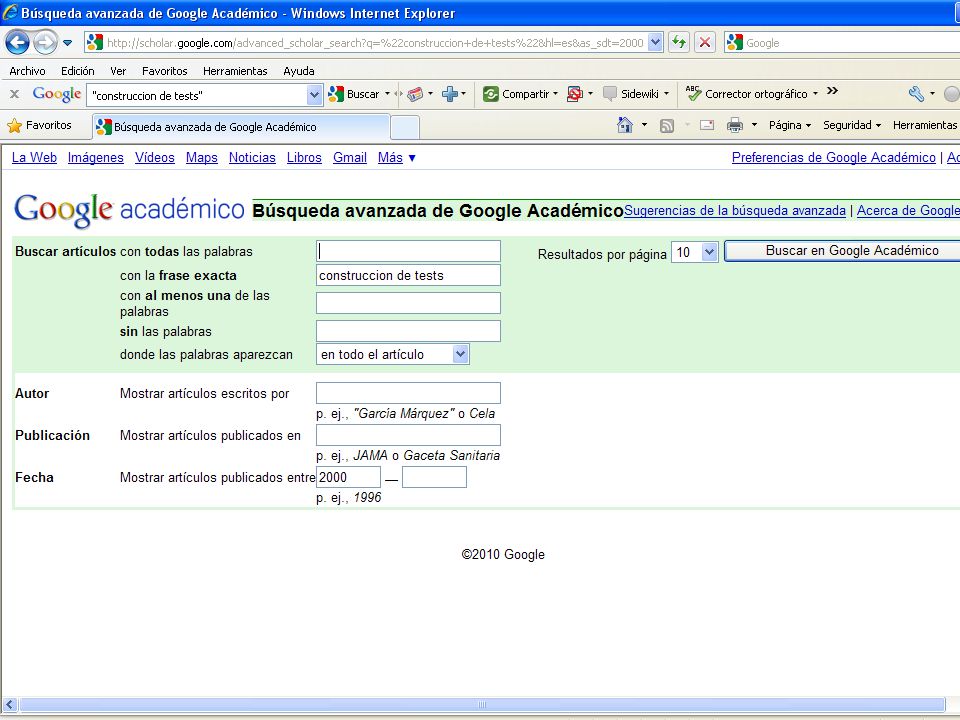The width and height of the screenshot is (960, 720).
Task: Select the Búsqueda avanzada de Google Académico tab
Action: point(241,127)
